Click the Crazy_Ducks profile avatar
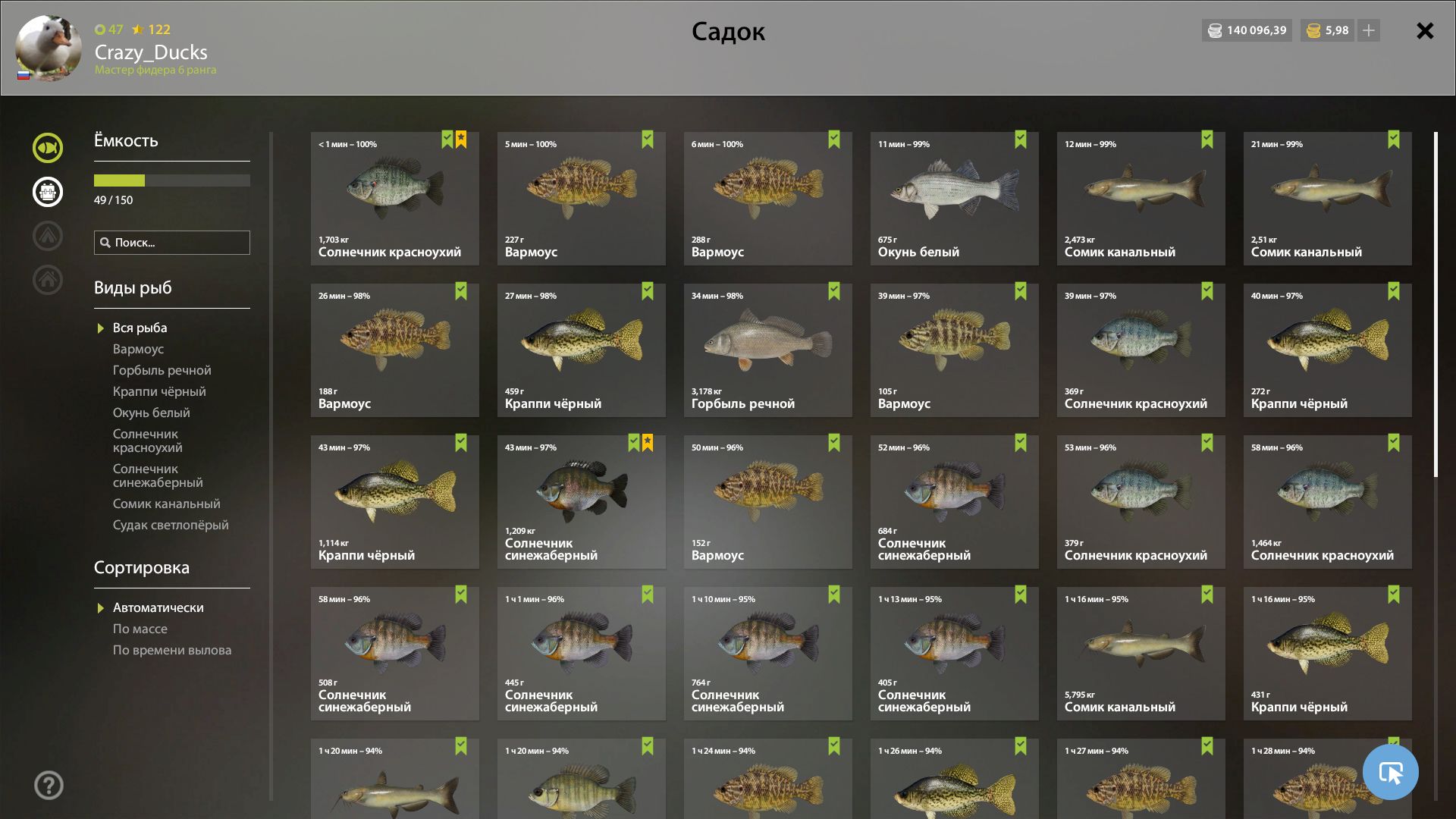 49,49
